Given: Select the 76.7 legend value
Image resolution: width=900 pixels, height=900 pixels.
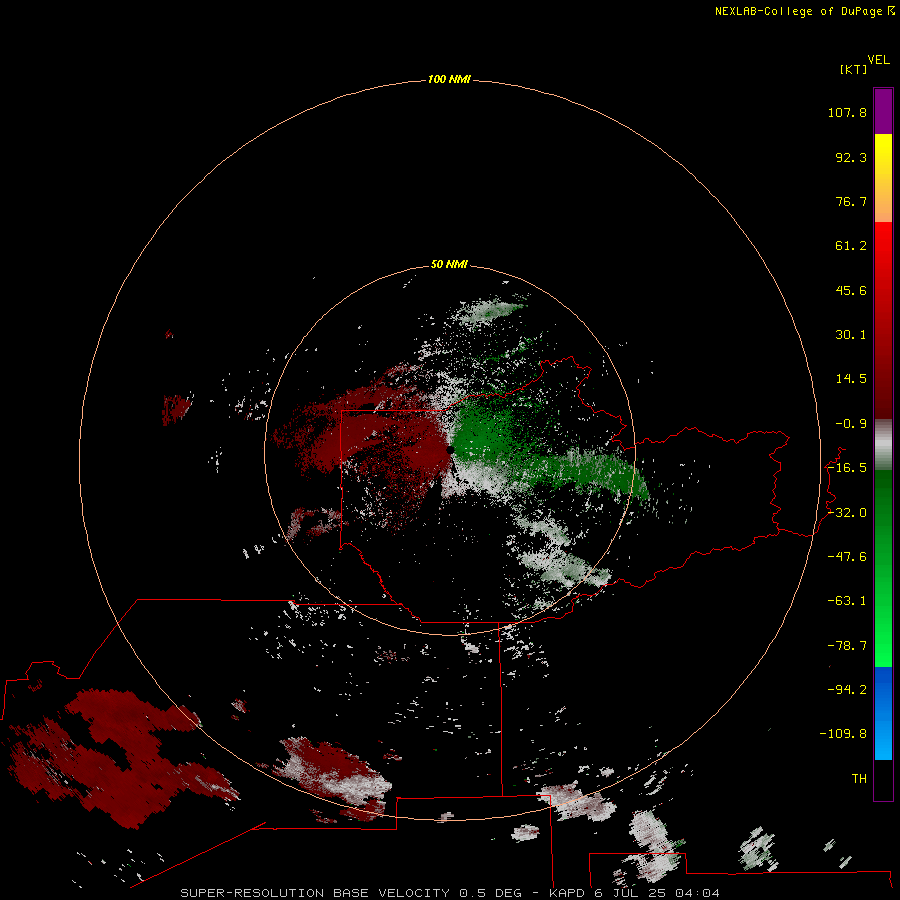Looking at the screenshot, I should [x=851, y=201].
